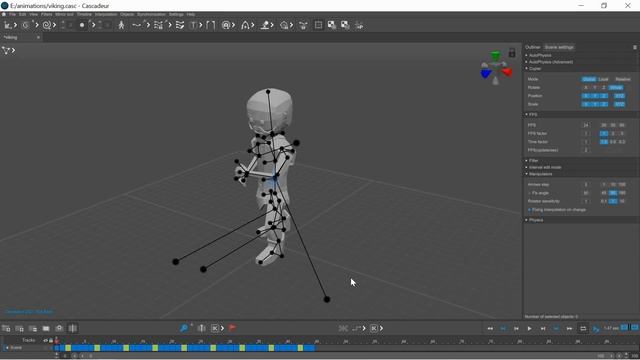Select highlighted preset for Time factor

tap(604, 142)
